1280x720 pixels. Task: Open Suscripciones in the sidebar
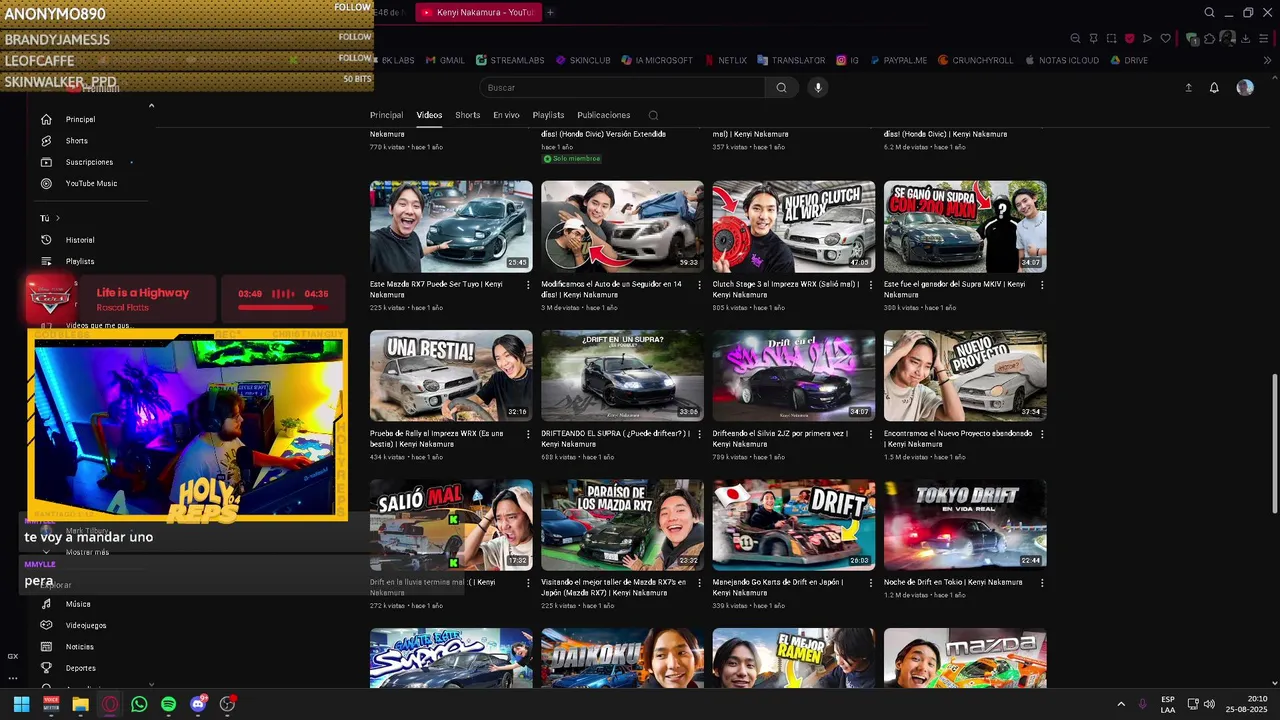pos(89,162)
